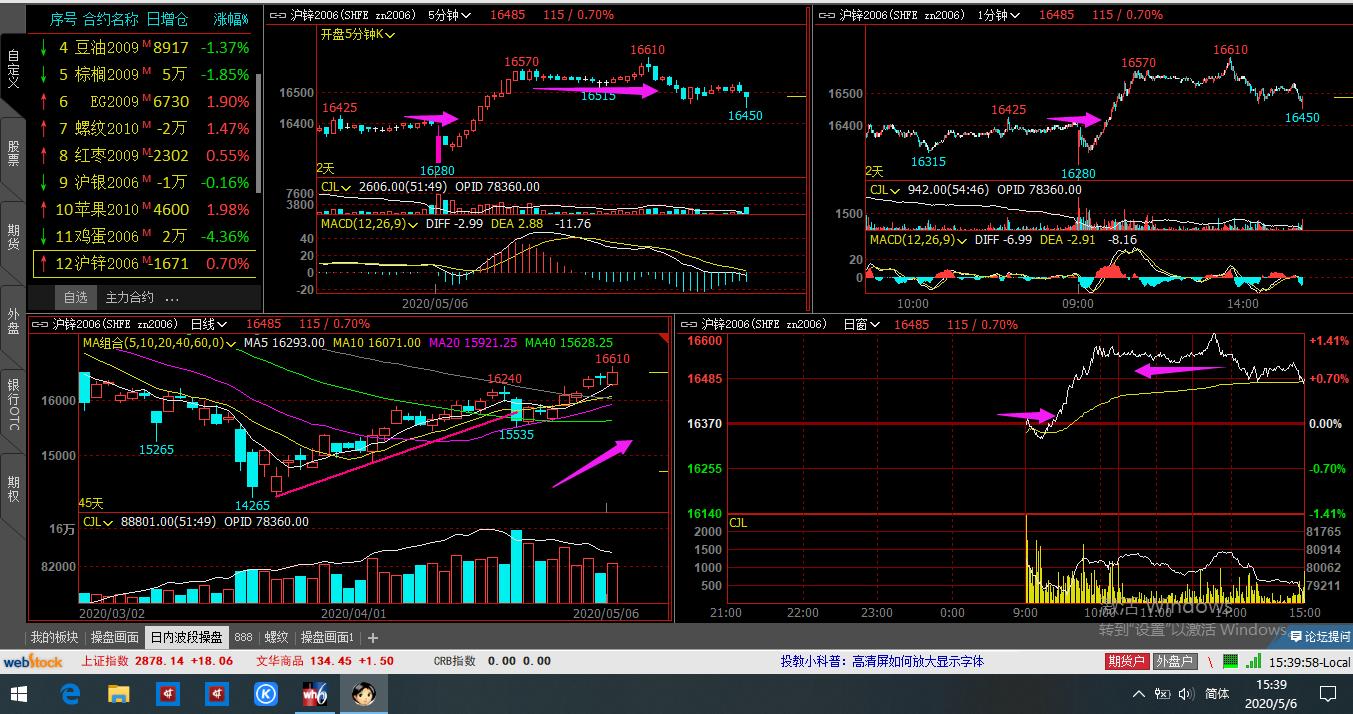
Task: Open Windows Start menu
Action: [20, 693]
